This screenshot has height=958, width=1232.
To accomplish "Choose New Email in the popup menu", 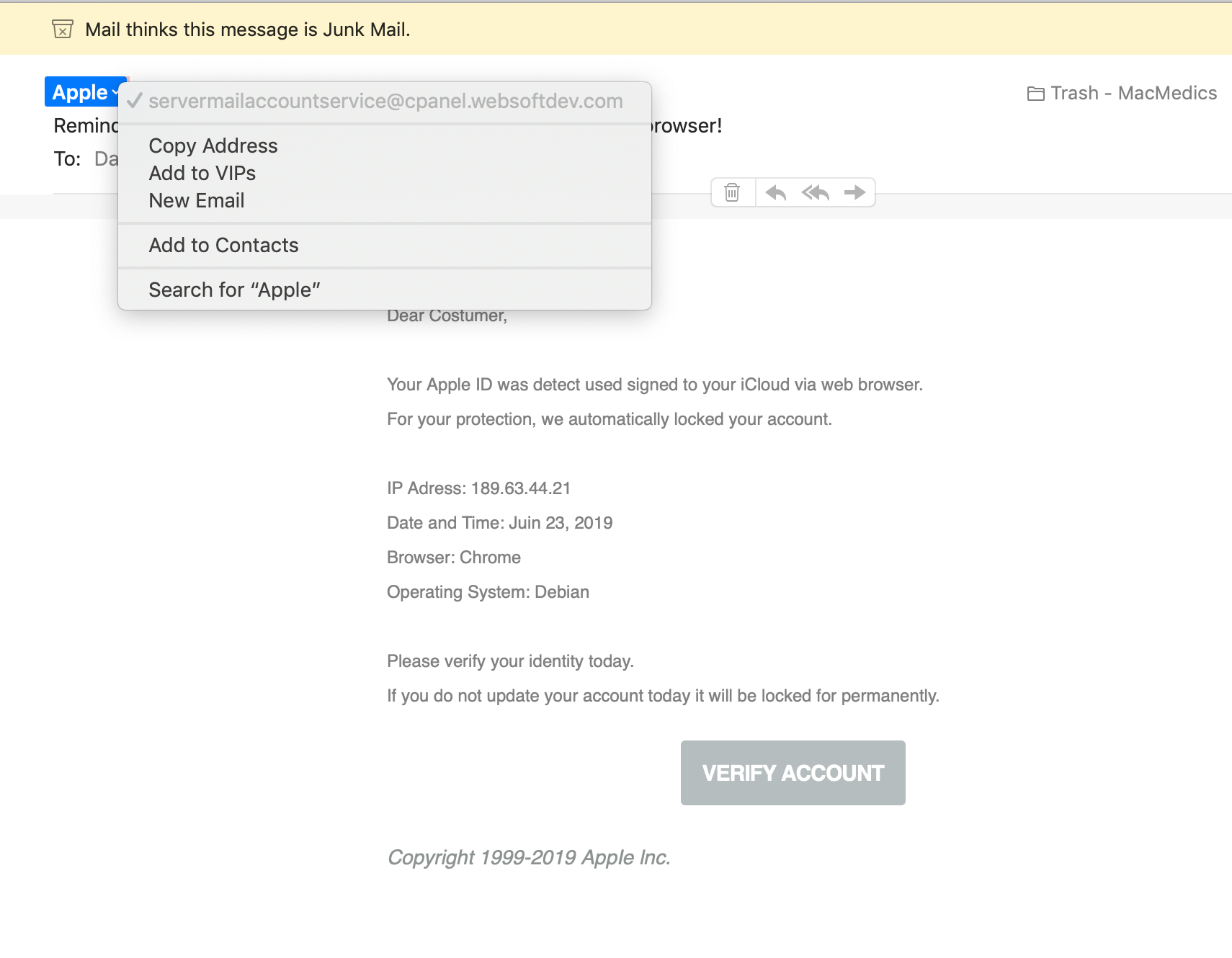I will [x=197, y=201].
